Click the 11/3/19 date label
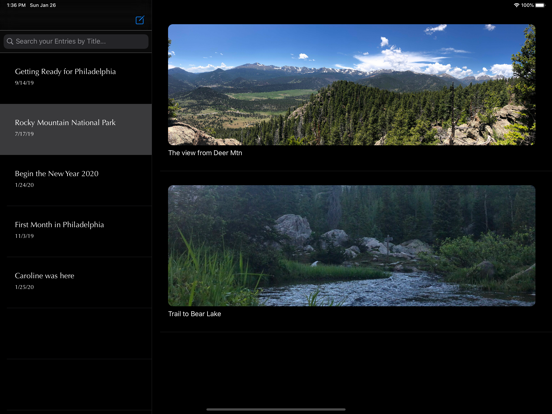Screen dimensions: 552x414 coord(24,236)
